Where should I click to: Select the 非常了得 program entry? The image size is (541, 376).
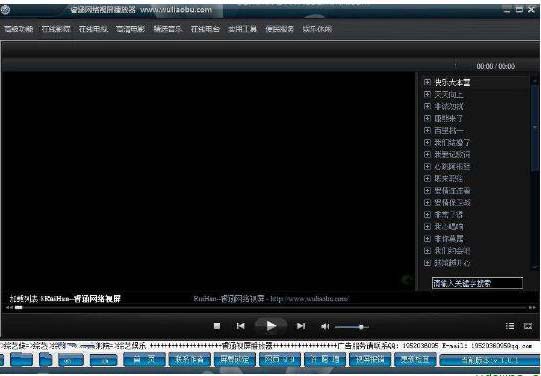coord(449,215)
